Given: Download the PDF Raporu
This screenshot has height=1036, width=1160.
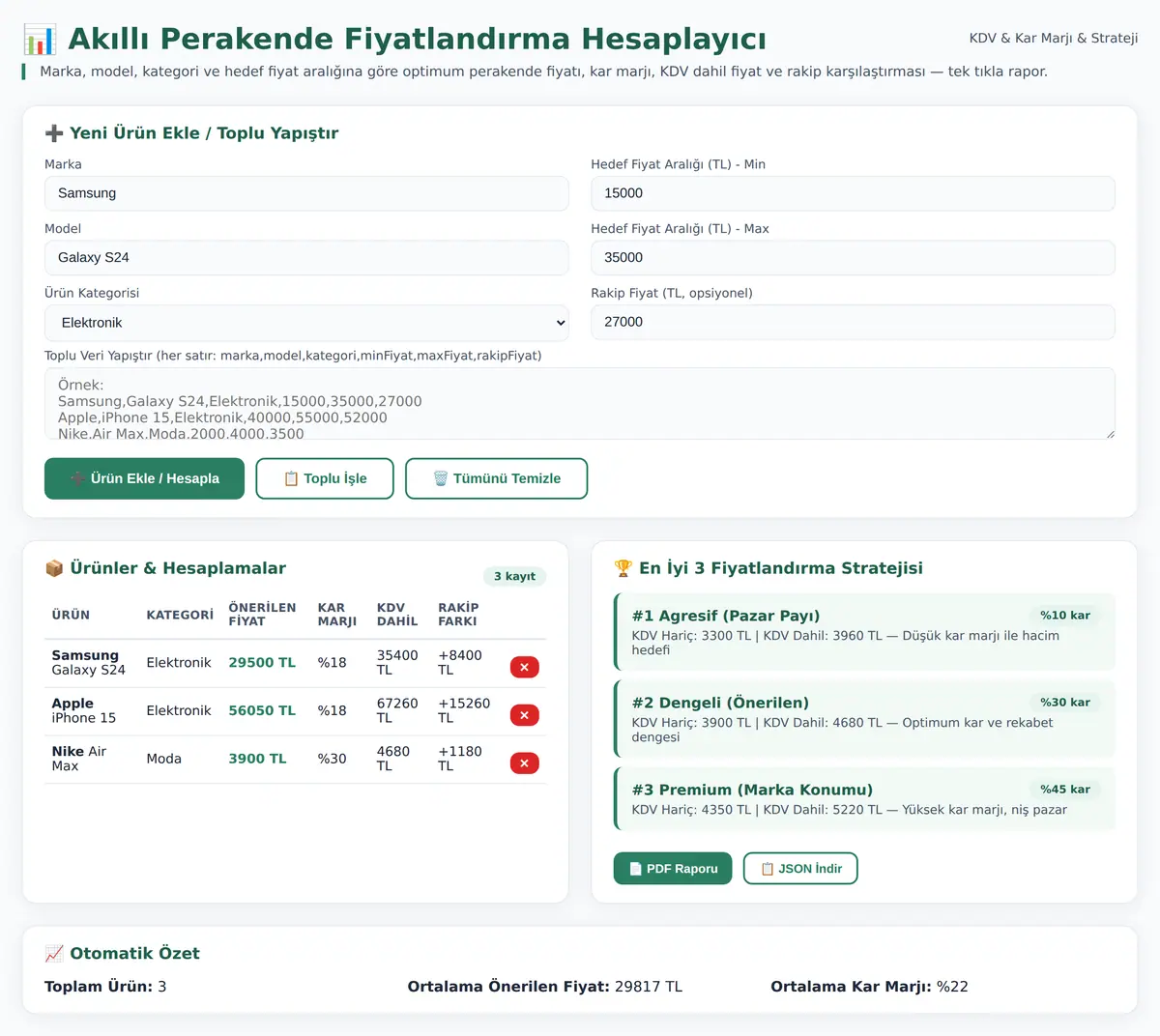Looking at the screenshot, I should click(673, 869).
